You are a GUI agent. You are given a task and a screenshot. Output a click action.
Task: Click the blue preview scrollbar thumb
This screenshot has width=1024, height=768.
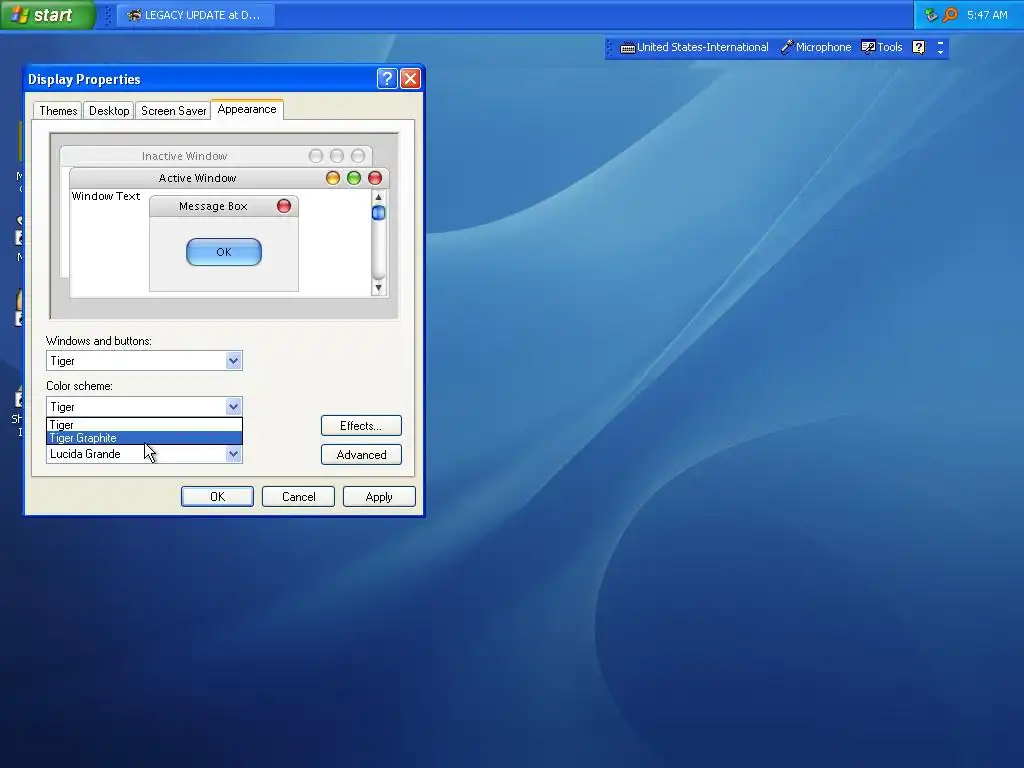point(378,213)
